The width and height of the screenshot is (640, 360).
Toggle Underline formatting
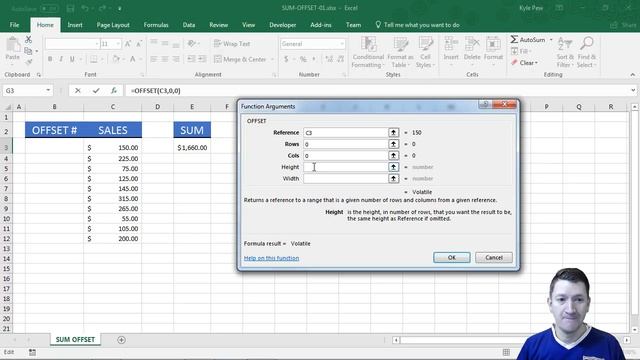72,59
